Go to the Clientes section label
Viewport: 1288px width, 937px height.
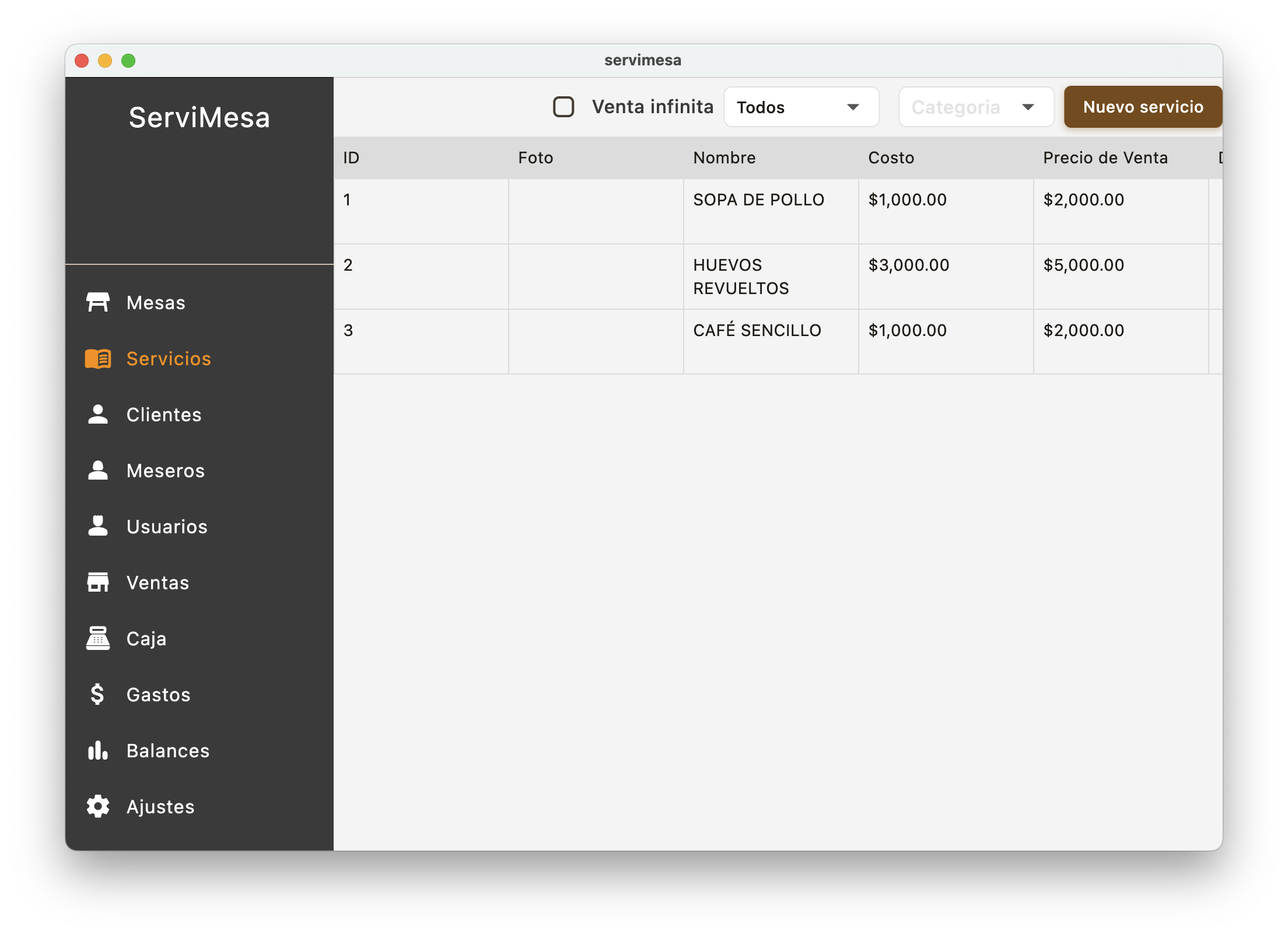pyautogui.click(x=164, y=414)
